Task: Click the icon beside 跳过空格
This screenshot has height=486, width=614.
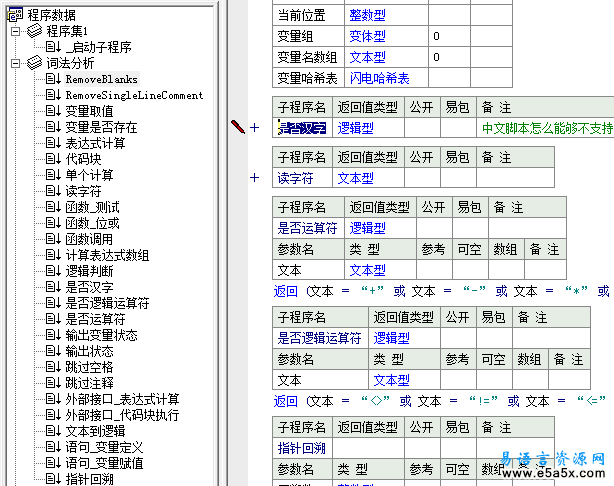Action: coord(53,367)
